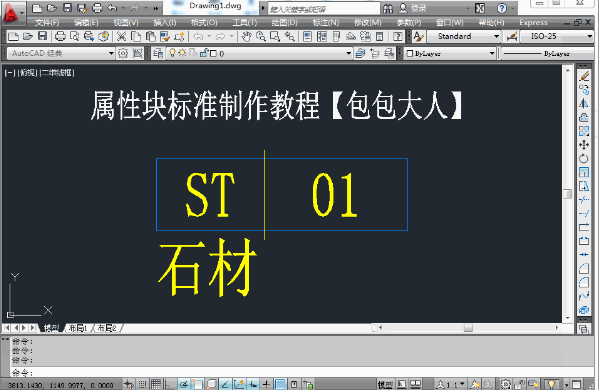Activate the Pan hand tool
This screenshot has height=390, width=600.
tap(246, 36)
